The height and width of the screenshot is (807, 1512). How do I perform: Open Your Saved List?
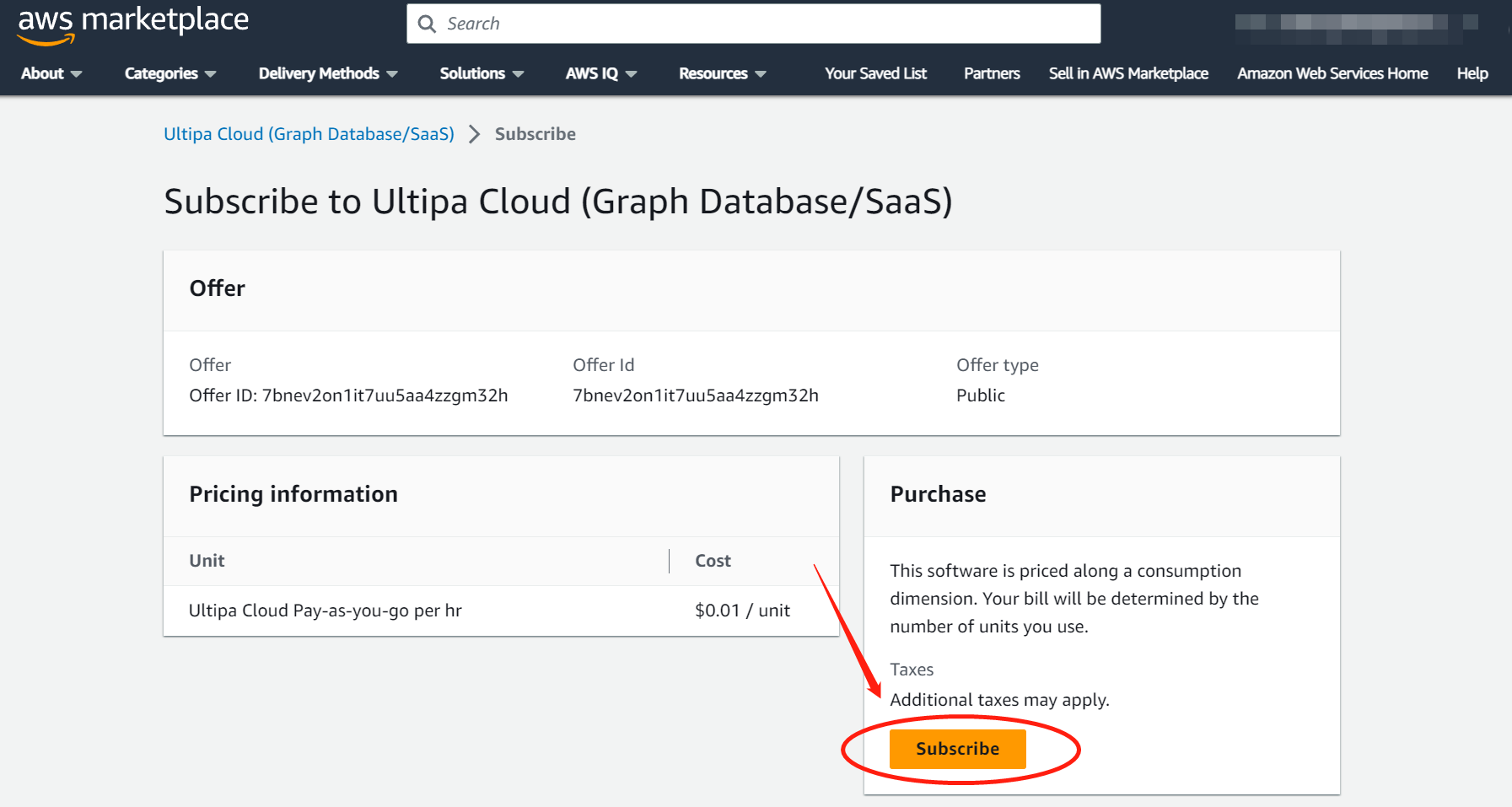[875, 73]
